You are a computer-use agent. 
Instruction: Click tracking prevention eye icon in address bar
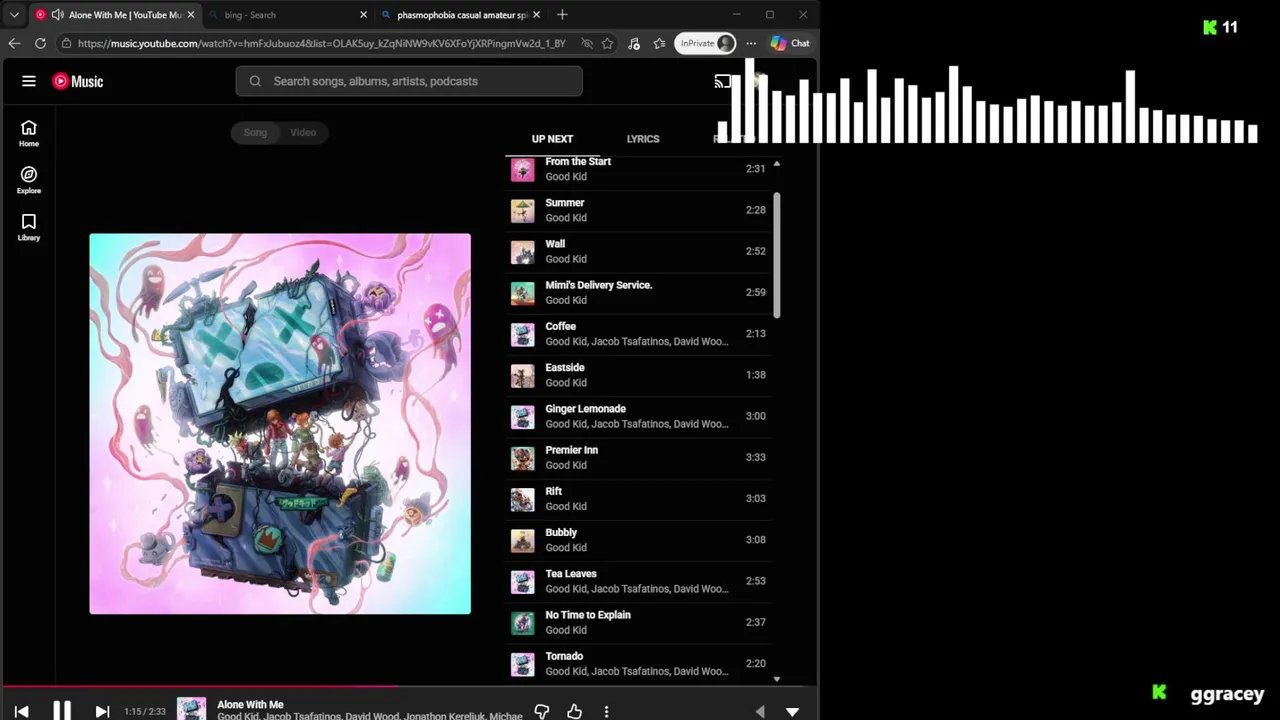click(587, 43)
